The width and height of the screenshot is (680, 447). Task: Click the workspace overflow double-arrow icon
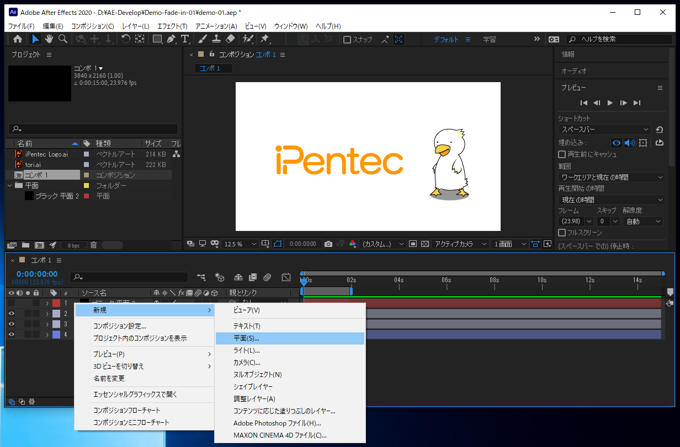click(x=537, y=39)
